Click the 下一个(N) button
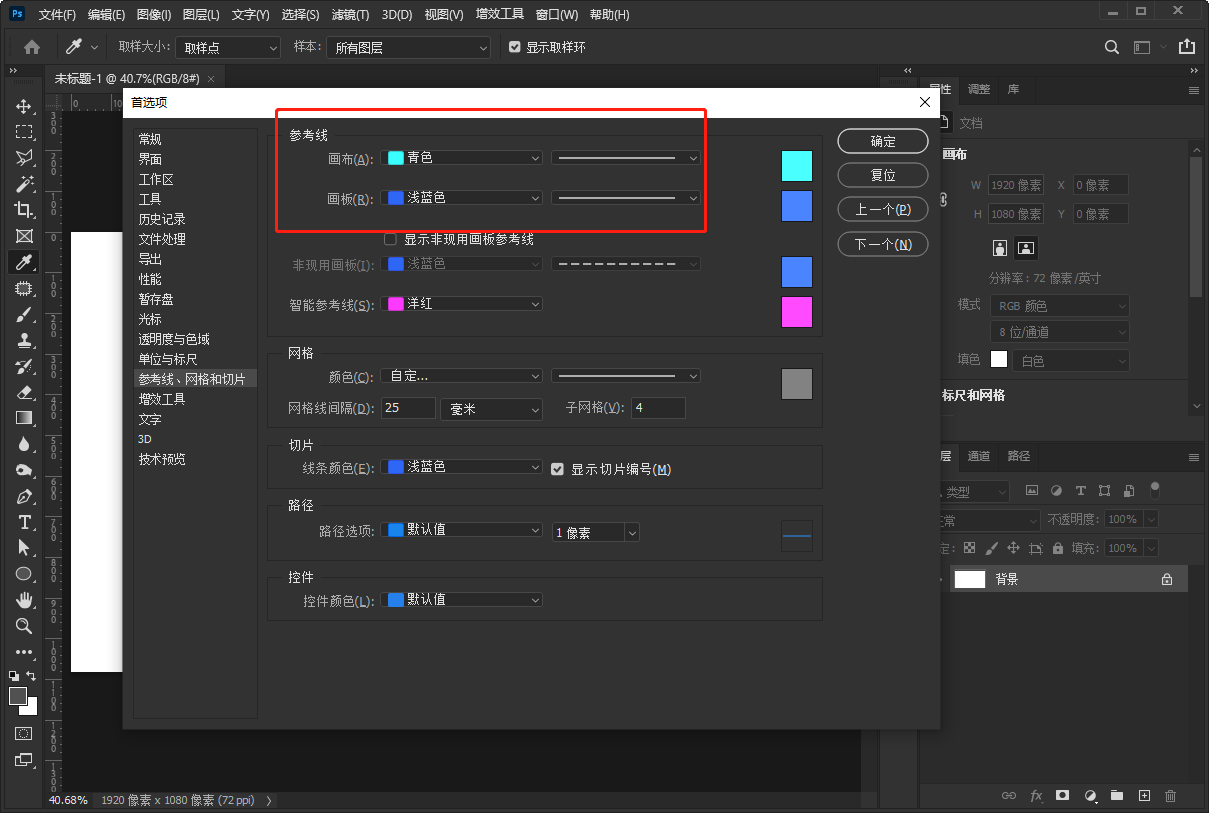The image size is (1209, 813). (883, 244)
